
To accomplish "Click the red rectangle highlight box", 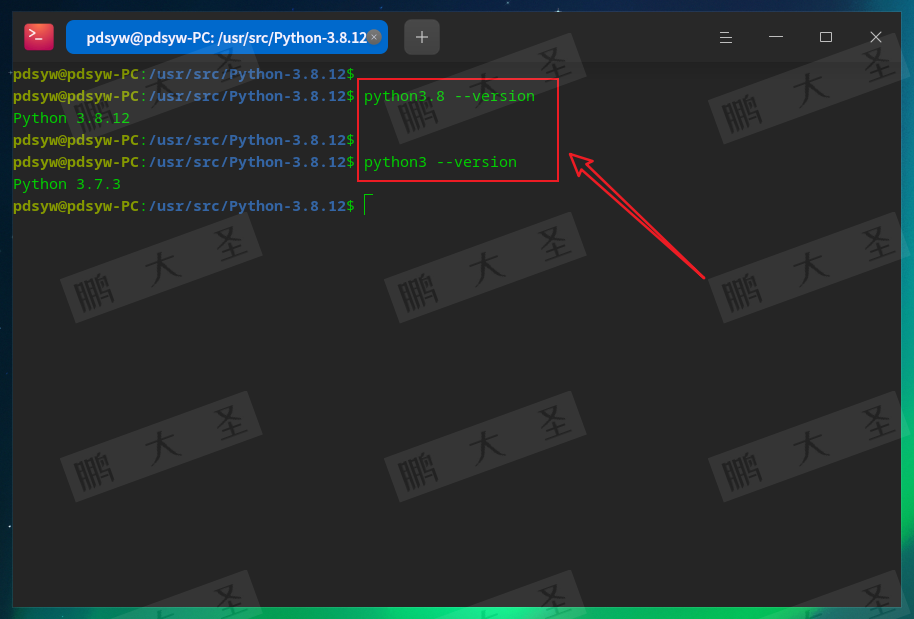I will click(x=458, y=129).
